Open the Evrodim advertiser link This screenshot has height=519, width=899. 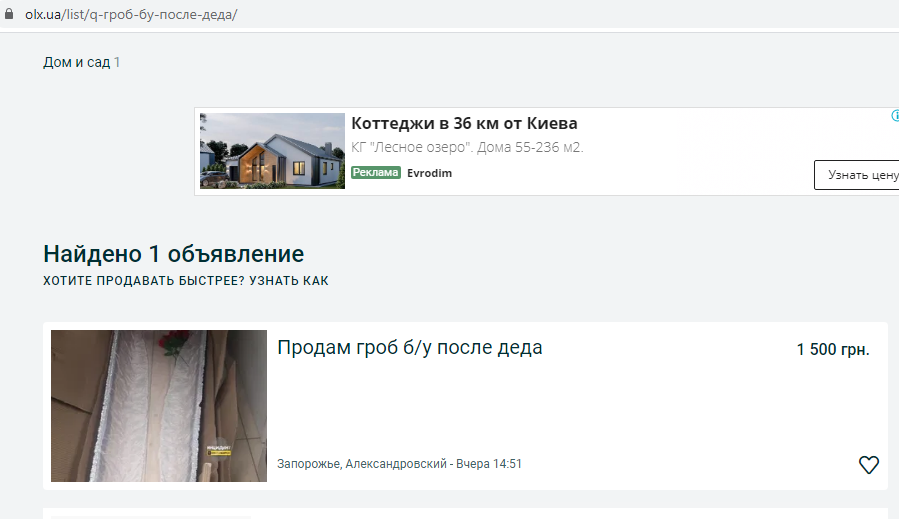429,173
